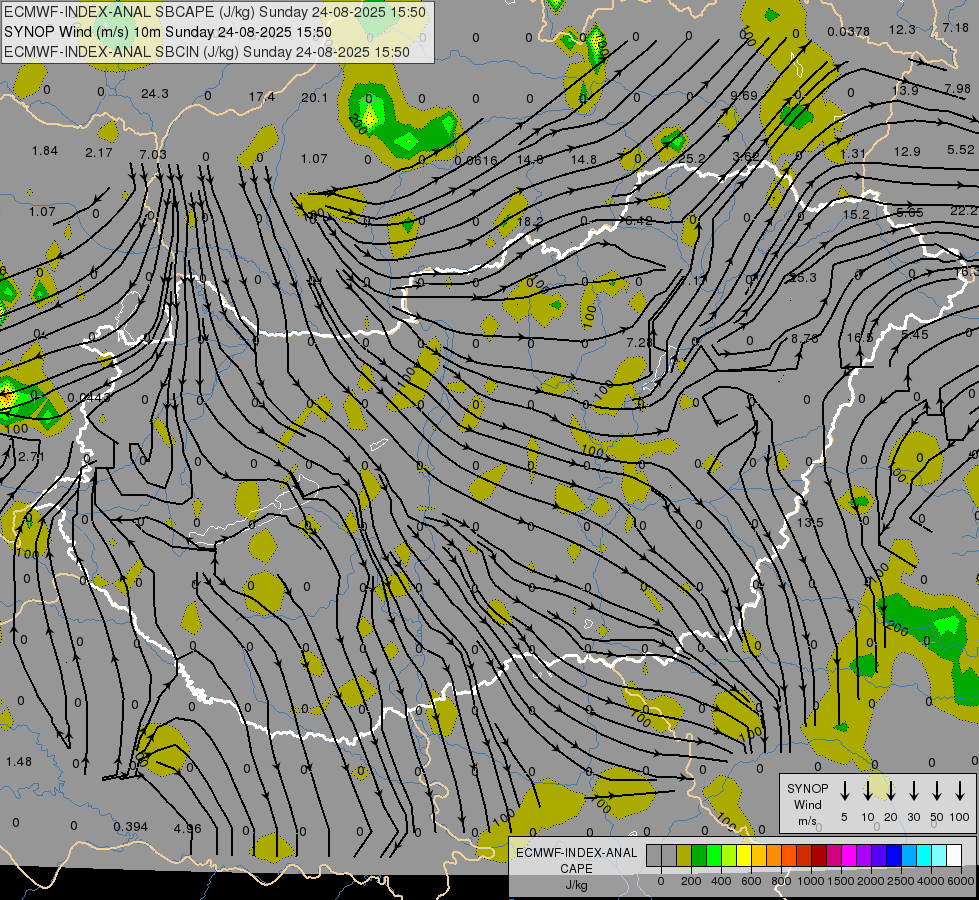The image size is (979, 900).
Task: Pick the pure yellow CAPE legend swatch
Action: [x=744, y=856]
